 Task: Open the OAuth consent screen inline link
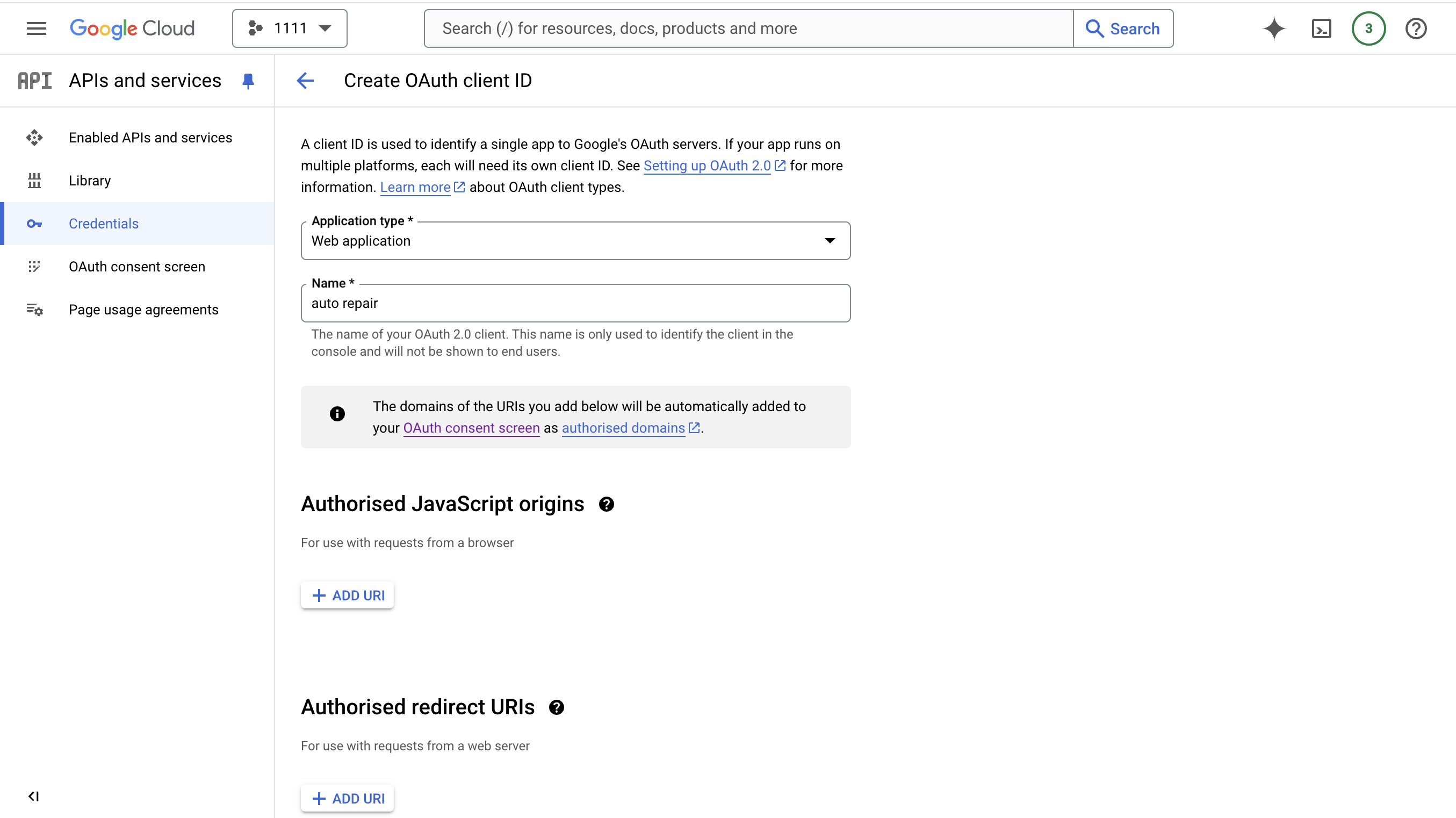(x=471, y=428)
